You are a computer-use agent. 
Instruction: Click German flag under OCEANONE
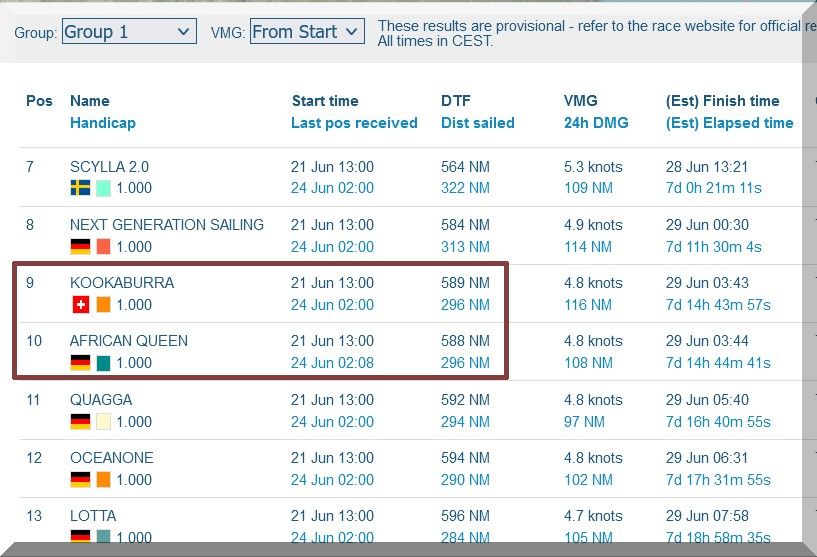80,480
